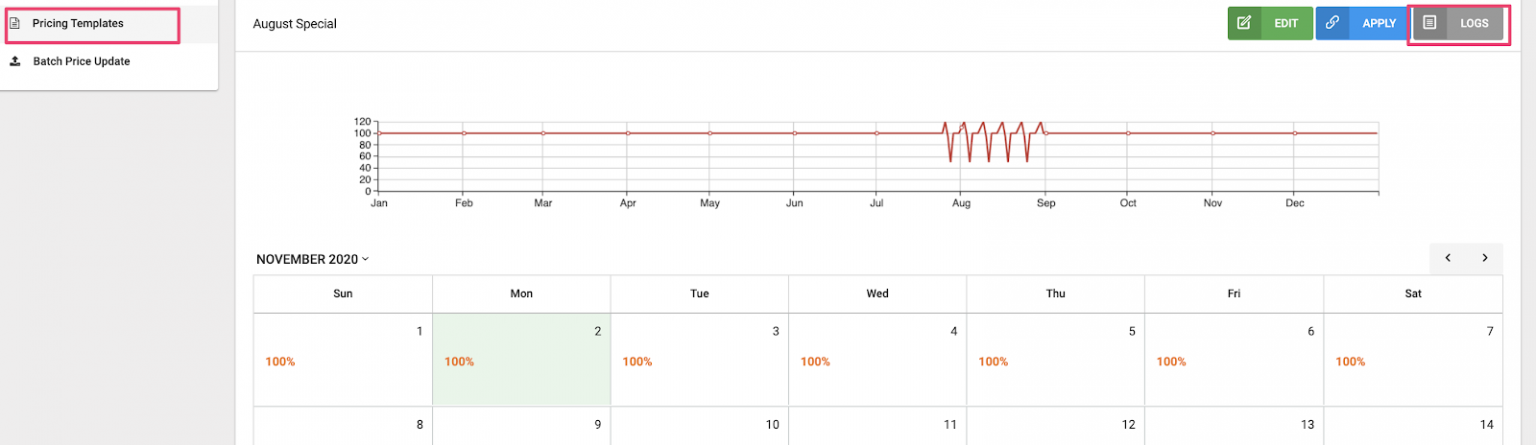Select the November 7 calendar cell
This screenshot has height=445, width=1536.
(x=1413, y=360)
